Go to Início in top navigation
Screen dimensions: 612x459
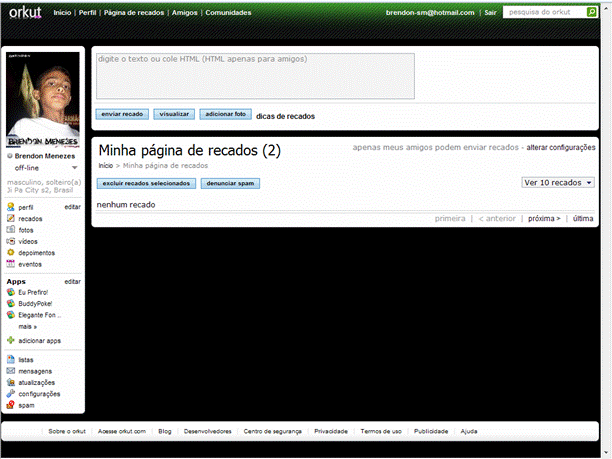tap(62, 12)
